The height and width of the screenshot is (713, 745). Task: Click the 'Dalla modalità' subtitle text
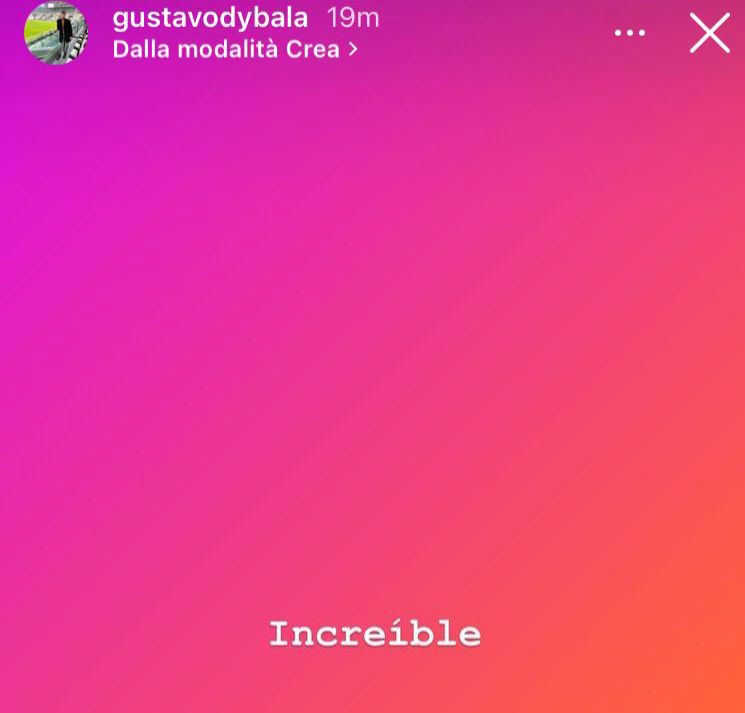pos(195,50)
